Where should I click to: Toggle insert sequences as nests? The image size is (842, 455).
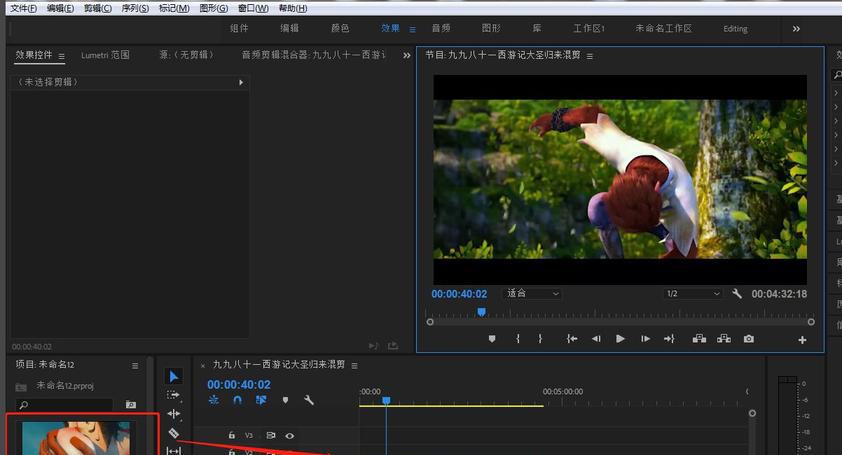click(x=214, y=400)
